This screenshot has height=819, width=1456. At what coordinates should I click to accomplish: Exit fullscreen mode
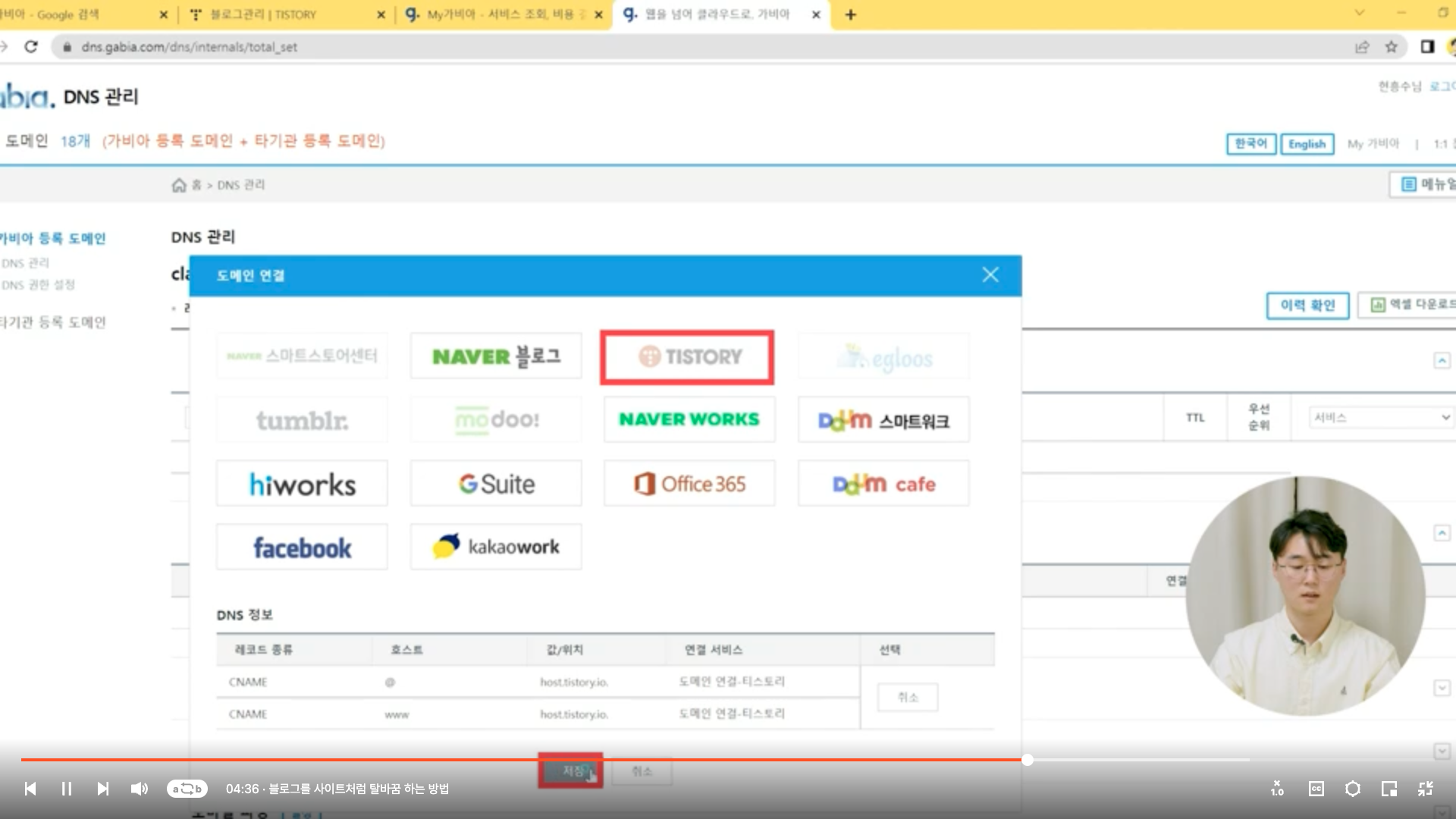1426,789
